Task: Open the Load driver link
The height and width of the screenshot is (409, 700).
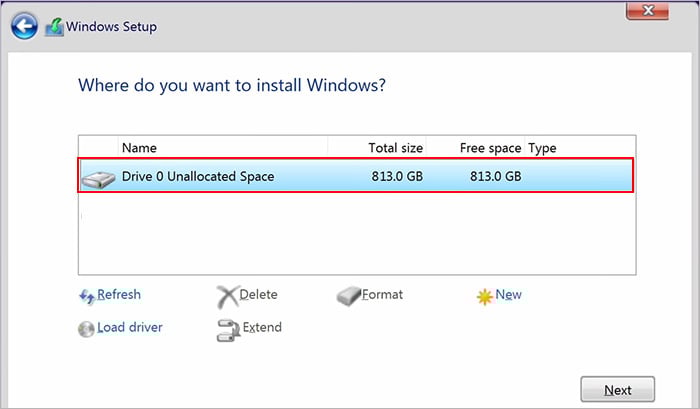Action: click(x=130, y=327)
